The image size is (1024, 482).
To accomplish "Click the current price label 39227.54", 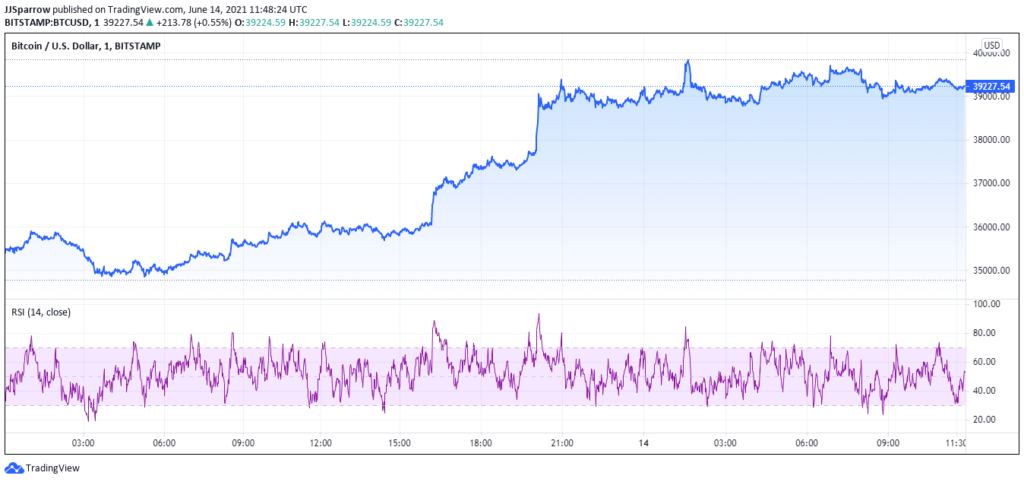I will click(993, 86).
